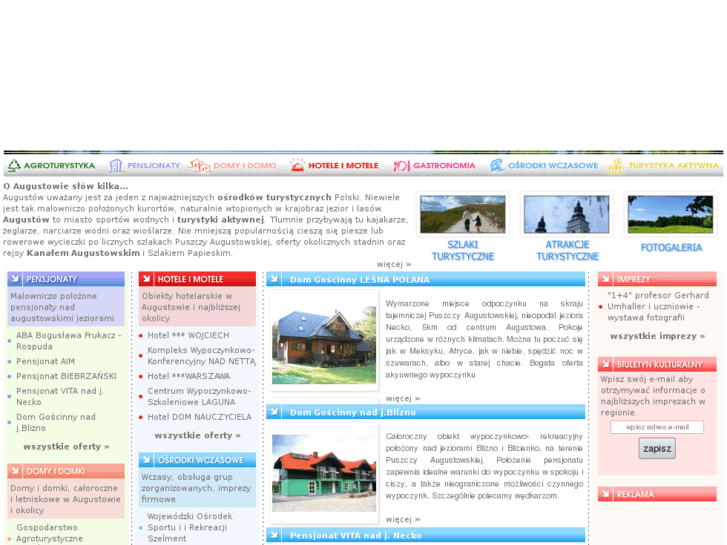Open Dom Gościnny nad j.Blizno heading
This screenshot has width=727, height=545.
pyautogui.click(x=353, y=412)
